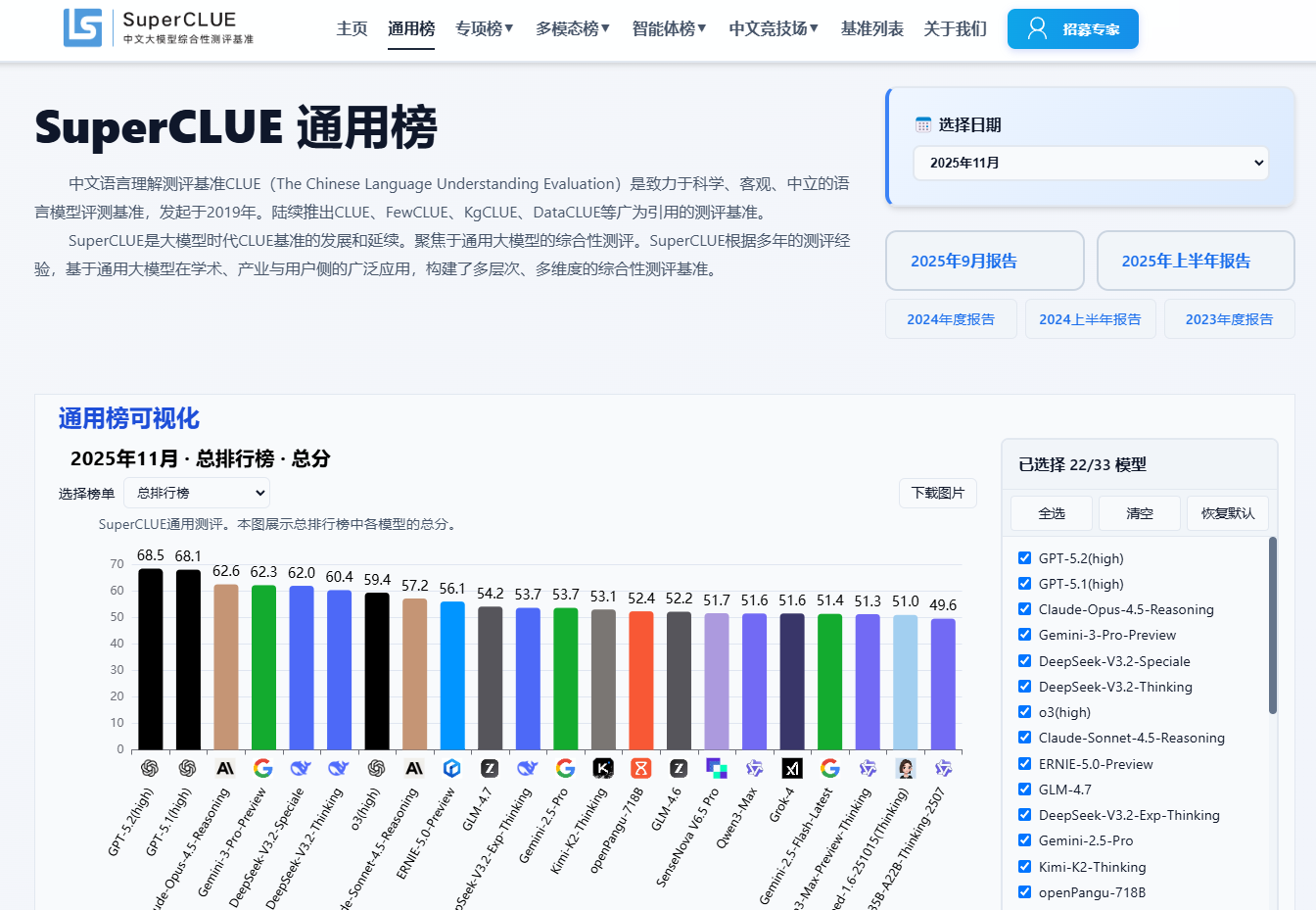This screenshot has height=910, width=1316.
Task: Uncheck the GPT-5.2(high) model checkbox
Action: click(x=1024, y=558)
